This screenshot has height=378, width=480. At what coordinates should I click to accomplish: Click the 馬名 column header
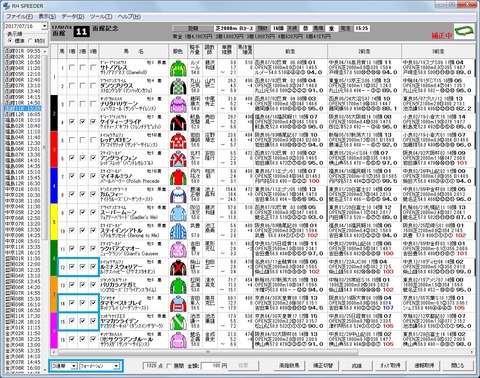click(x=134, y=51)
